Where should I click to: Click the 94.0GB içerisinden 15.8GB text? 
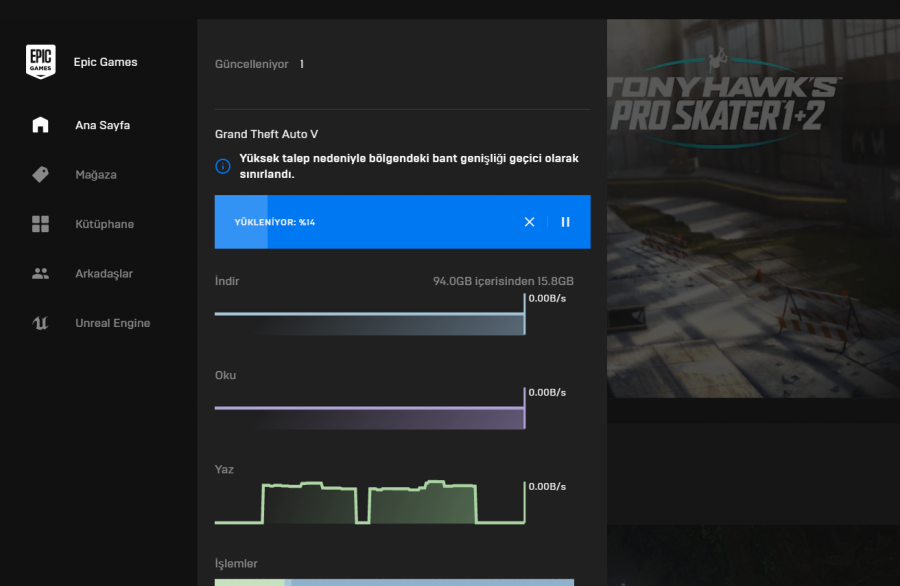[503, 281]
